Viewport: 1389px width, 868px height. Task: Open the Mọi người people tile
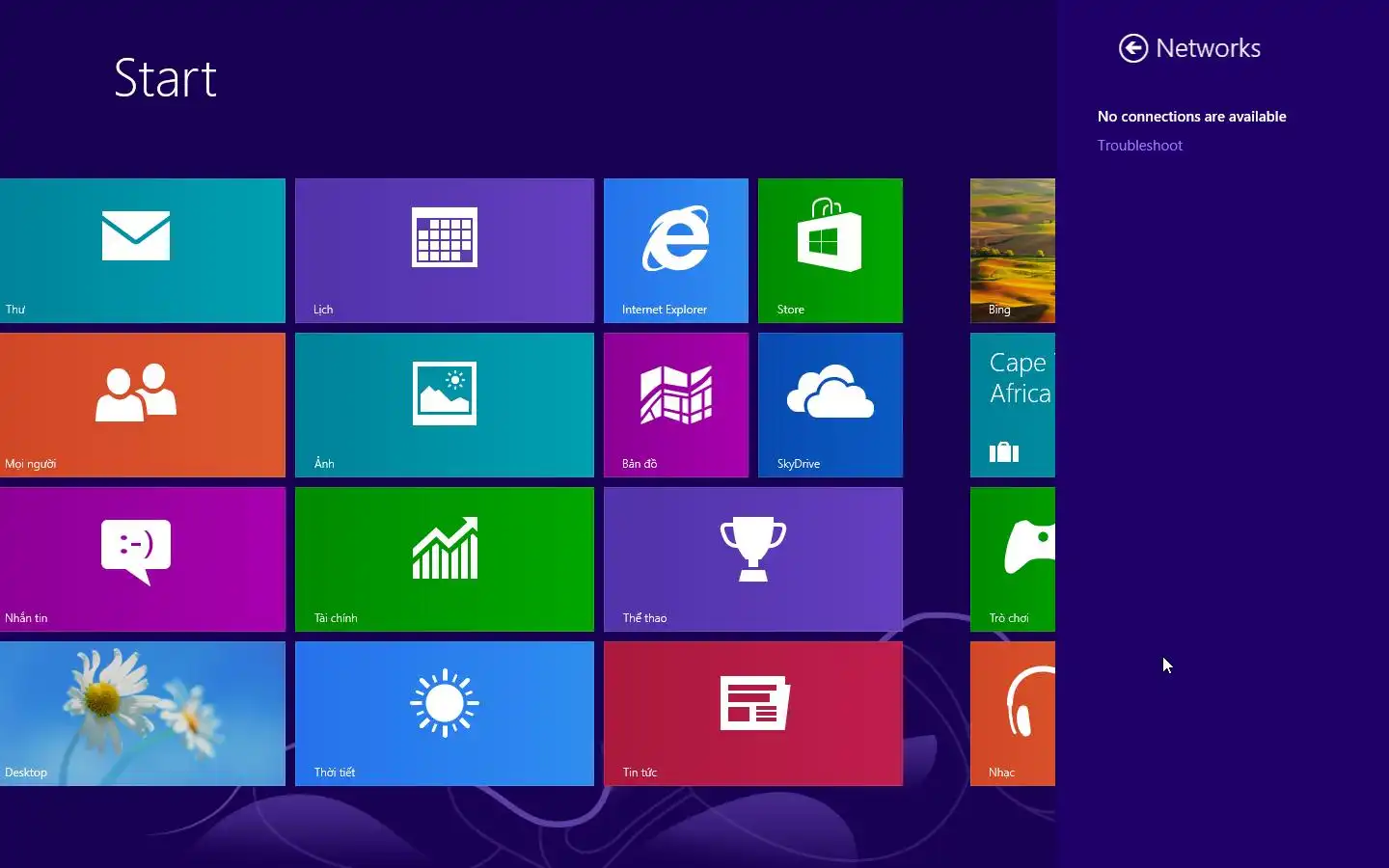(143, 405)
